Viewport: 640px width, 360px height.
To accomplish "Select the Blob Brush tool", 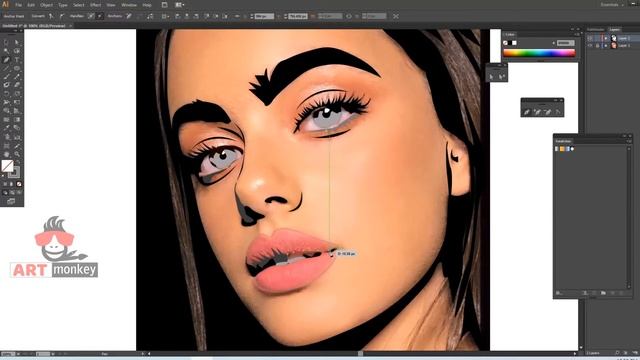I will pos(6,85).
